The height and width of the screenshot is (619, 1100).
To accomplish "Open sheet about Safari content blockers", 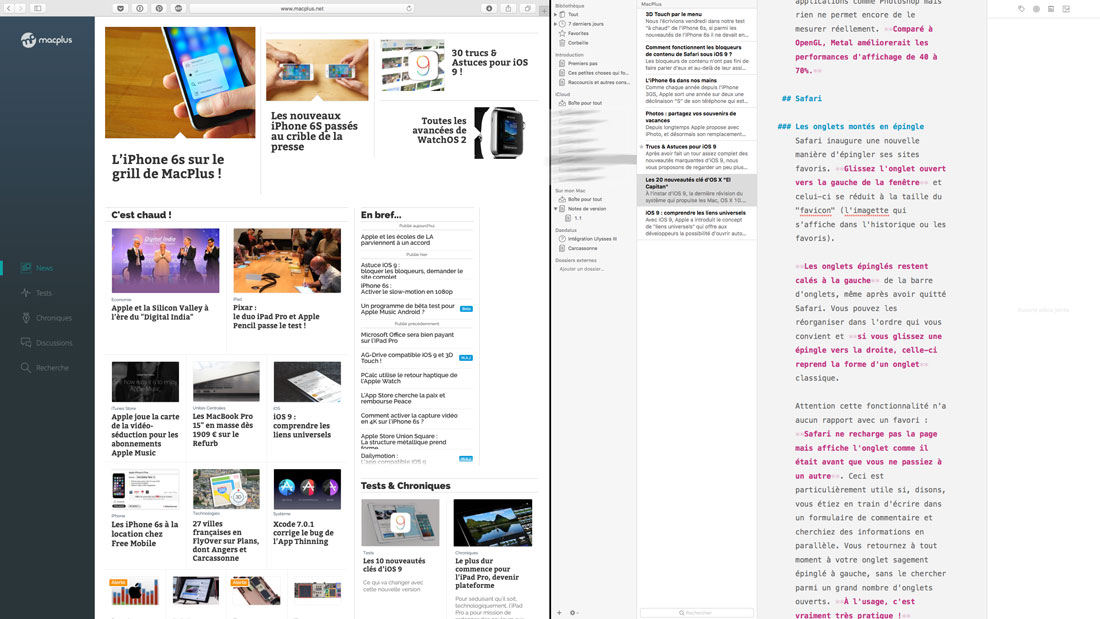I will (697, 58).
